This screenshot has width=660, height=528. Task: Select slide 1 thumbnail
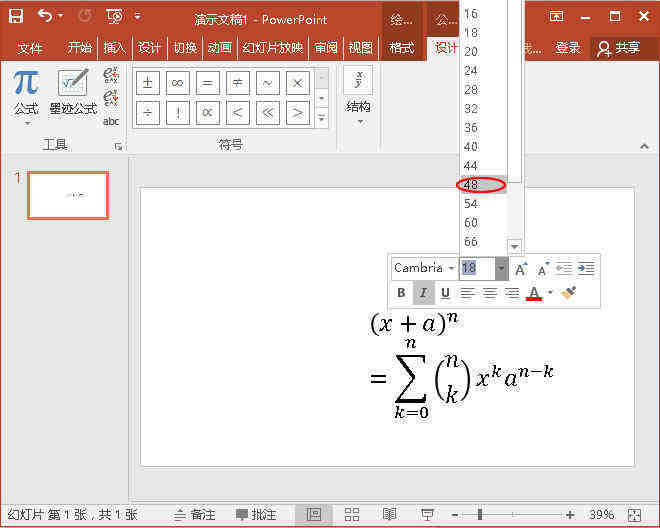click(x=68, y=195)
